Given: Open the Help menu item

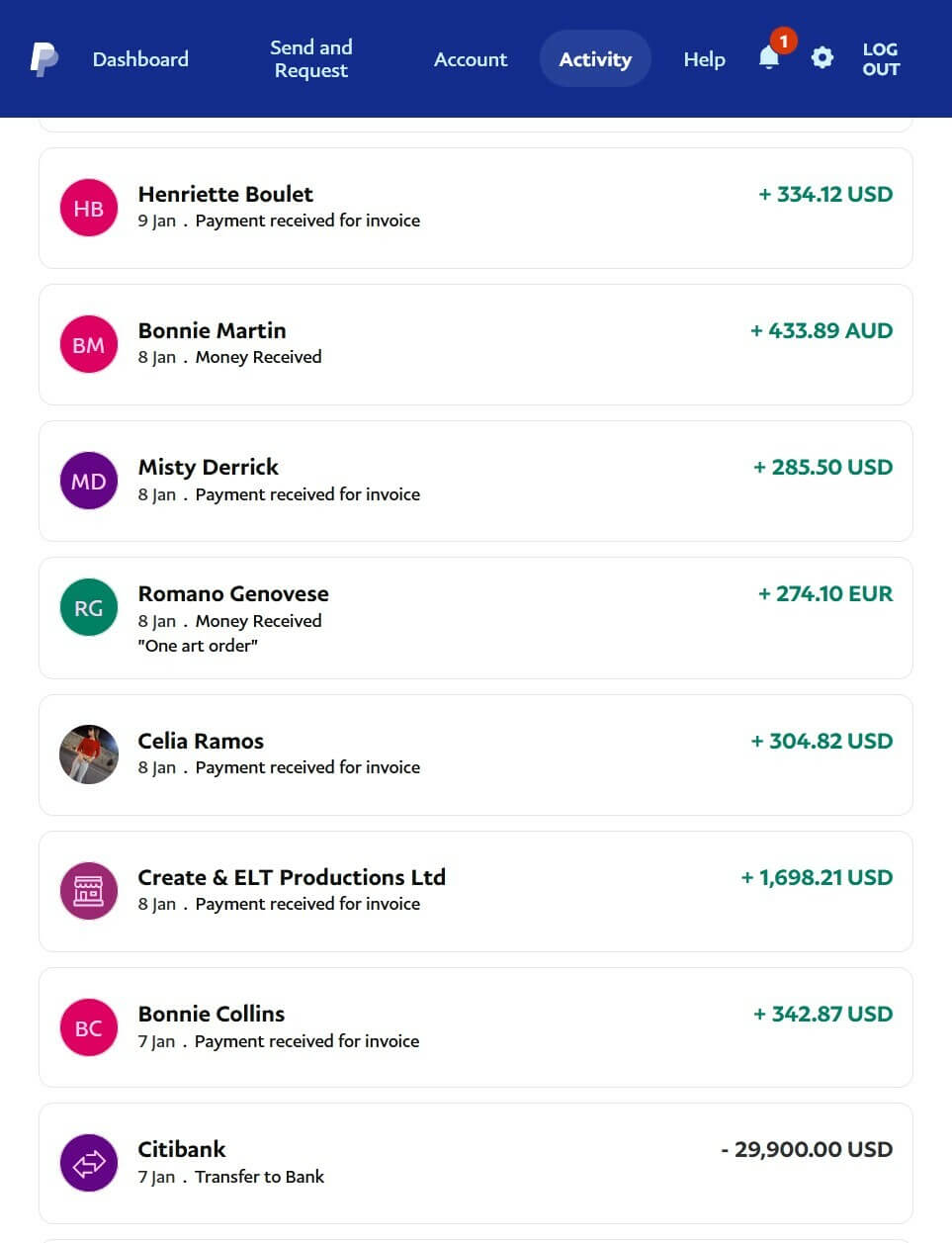Looking at the screenshot, I should (x=704, y=59).
